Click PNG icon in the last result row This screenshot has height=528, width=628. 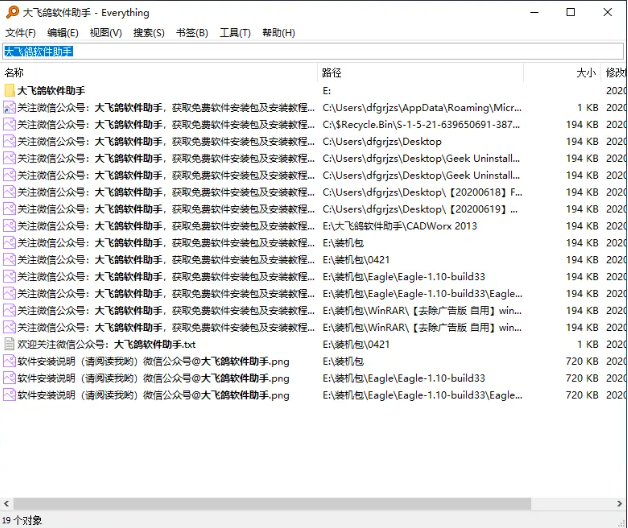point(9,395)
